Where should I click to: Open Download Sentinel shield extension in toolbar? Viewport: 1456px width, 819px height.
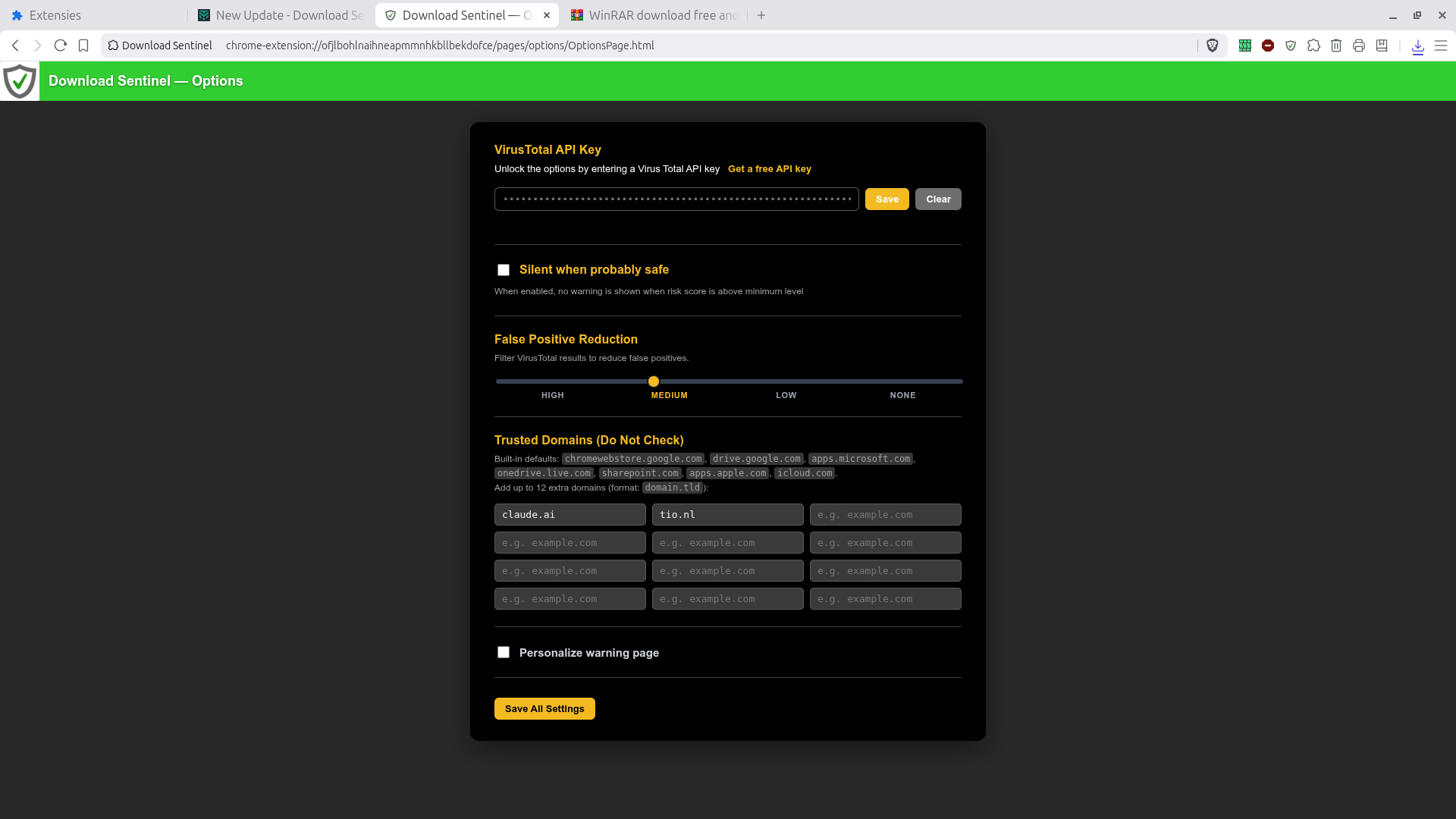tap(1291, 45)
